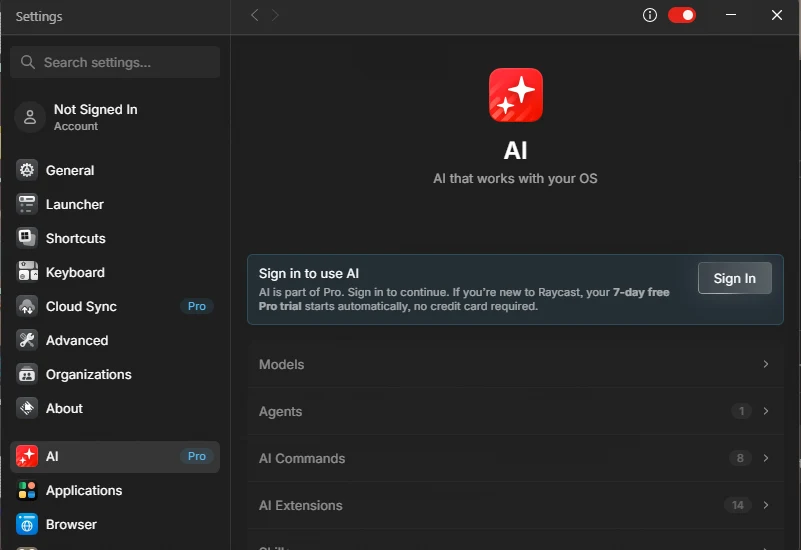Click the search magnifier icon

click(28, 62)
